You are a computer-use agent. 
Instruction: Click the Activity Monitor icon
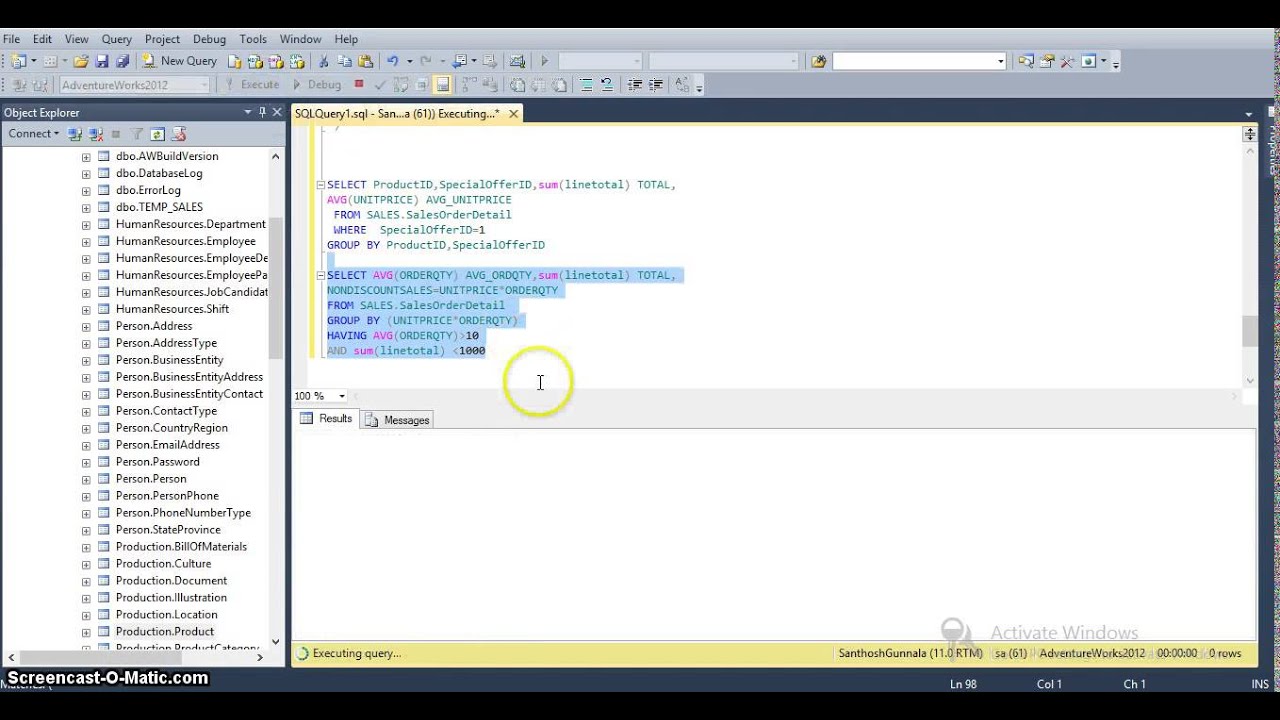point(517,61)
